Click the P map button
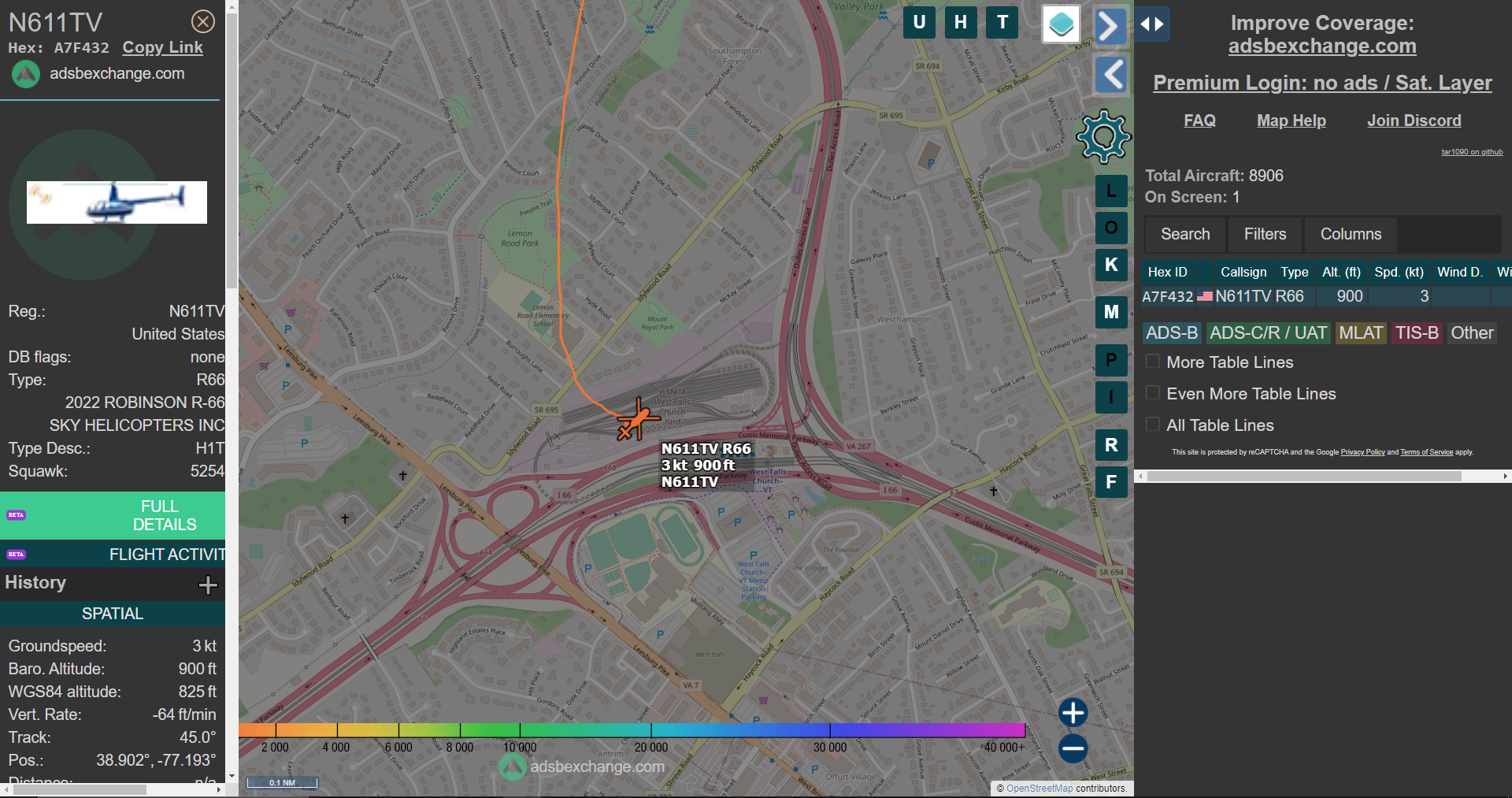Image resolution: width=1512 pixels, height=798 pixels. point(1111,360)
